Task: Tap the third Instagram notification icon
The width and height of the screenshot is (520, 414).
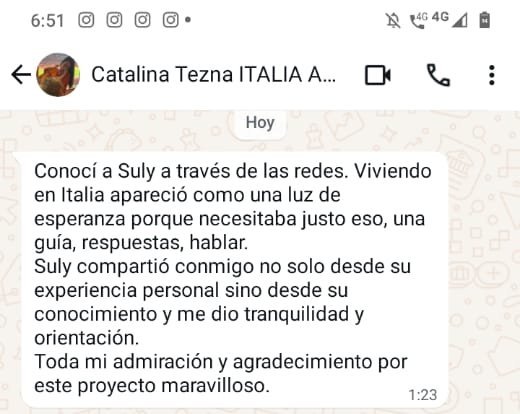Action: coord(142,20)
